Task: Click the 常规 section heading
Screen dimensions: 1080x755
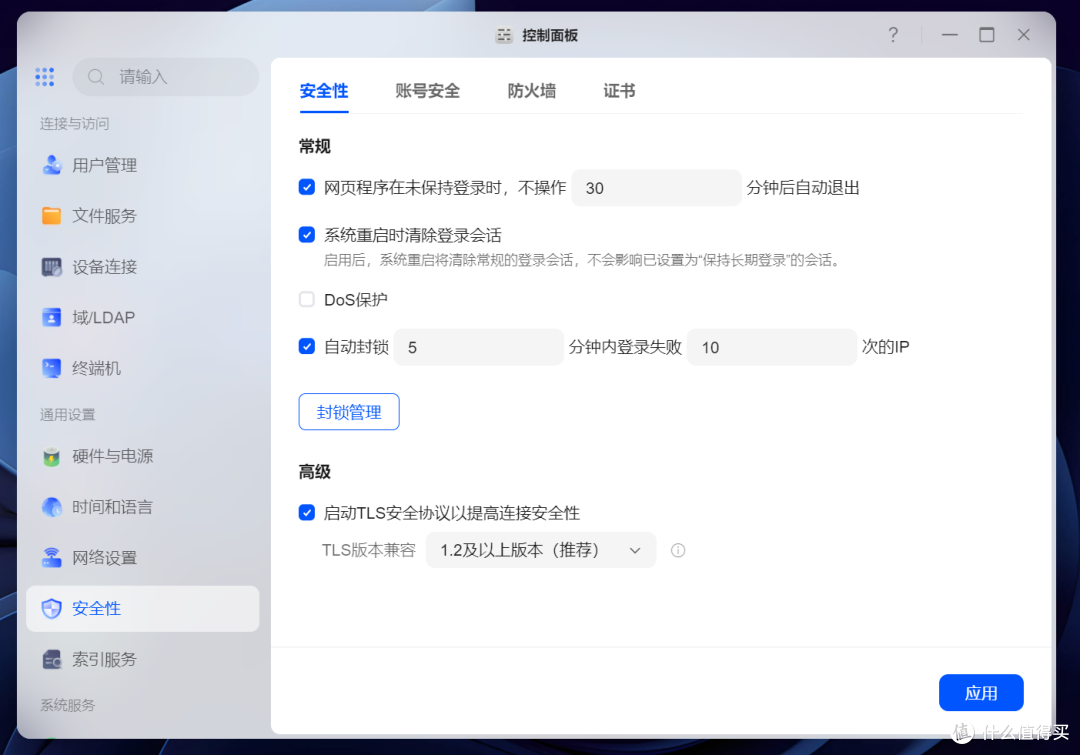Action: [315, 146]
